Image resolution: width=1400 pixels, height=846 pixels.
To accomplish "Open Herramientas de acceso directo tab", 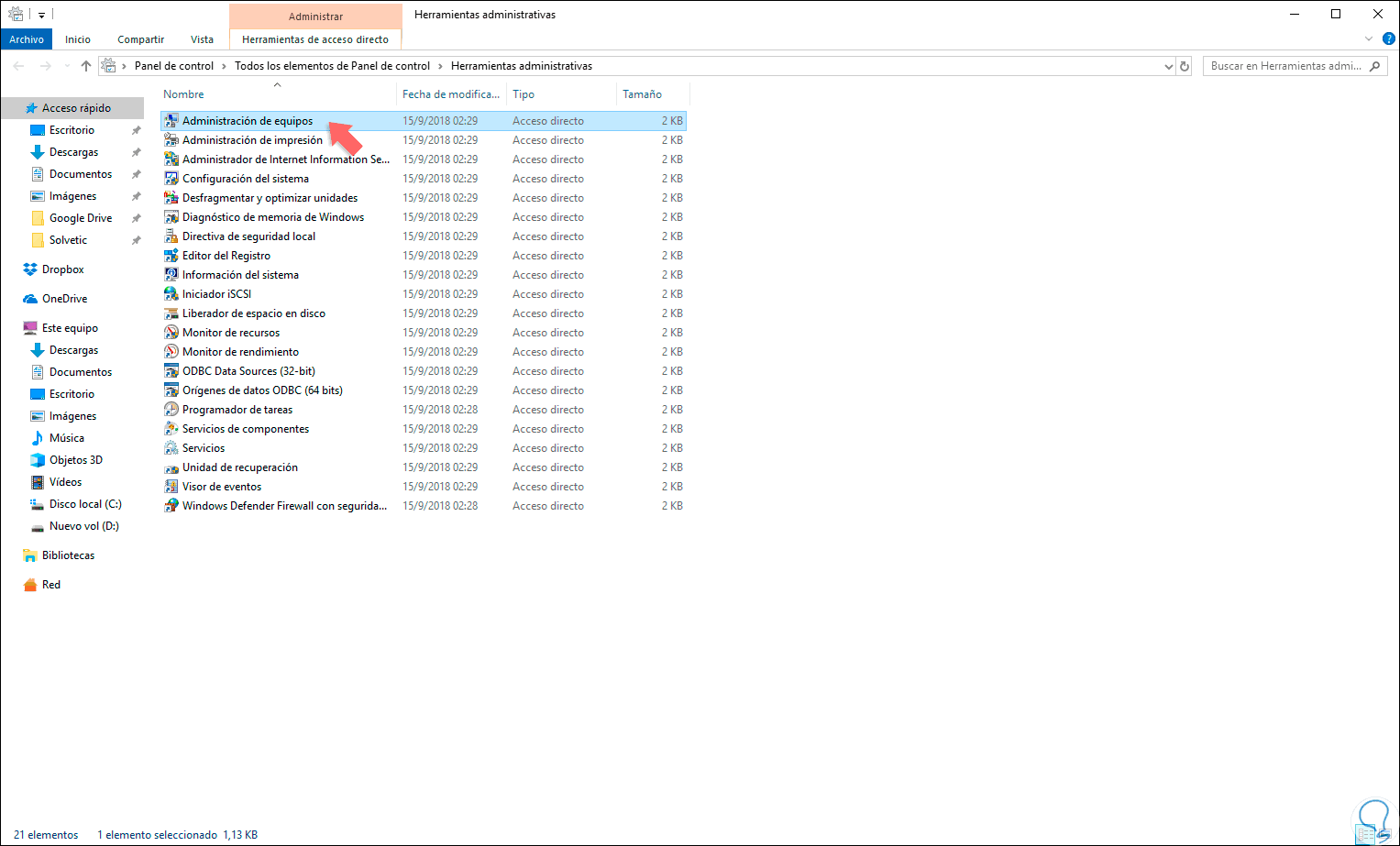I will (x=315, y=39).
